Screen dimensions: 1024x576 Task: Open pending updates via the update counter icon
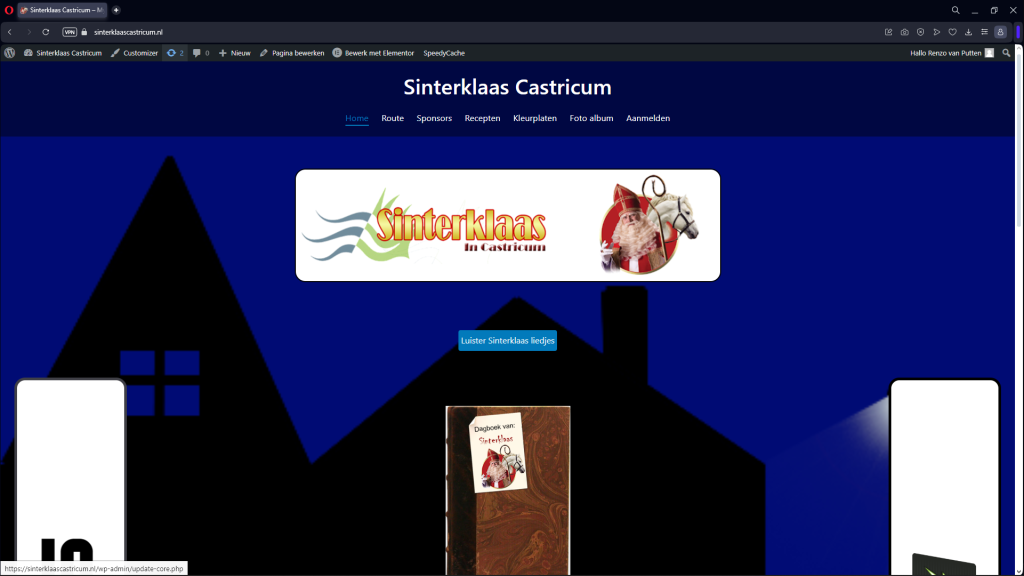pos(170,53)
